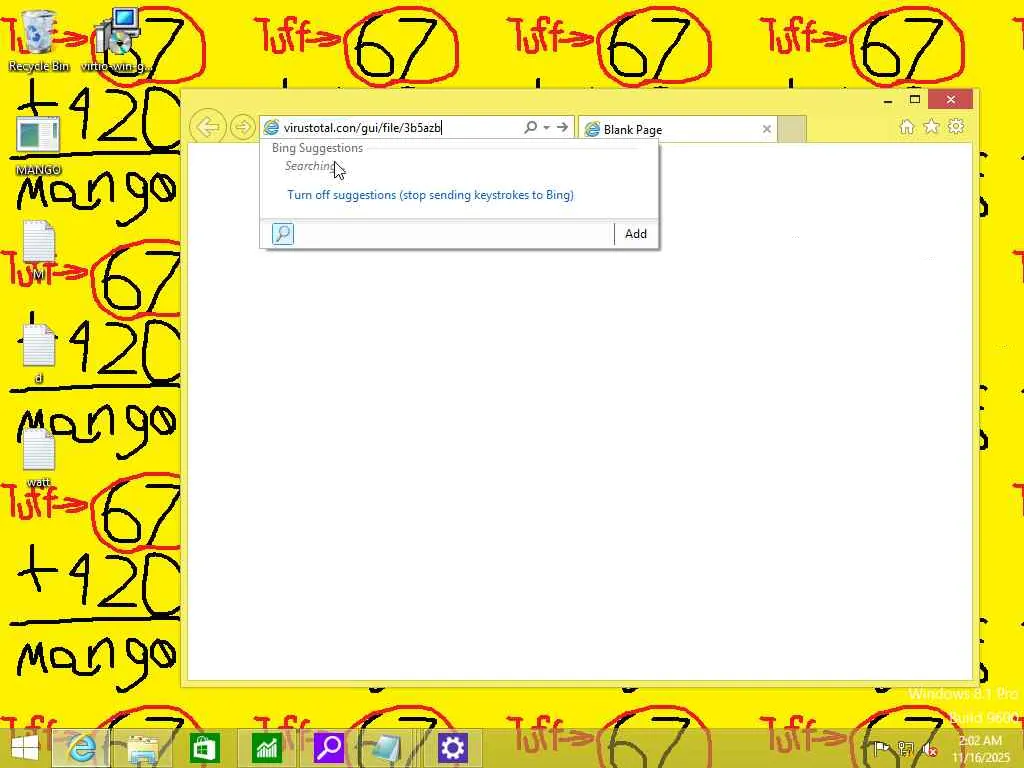The width and height of the screenshot is (1024, 768).
Task: Click the Action Center flag tray icon
Action: pyautogui.click(x=881, y=748)
